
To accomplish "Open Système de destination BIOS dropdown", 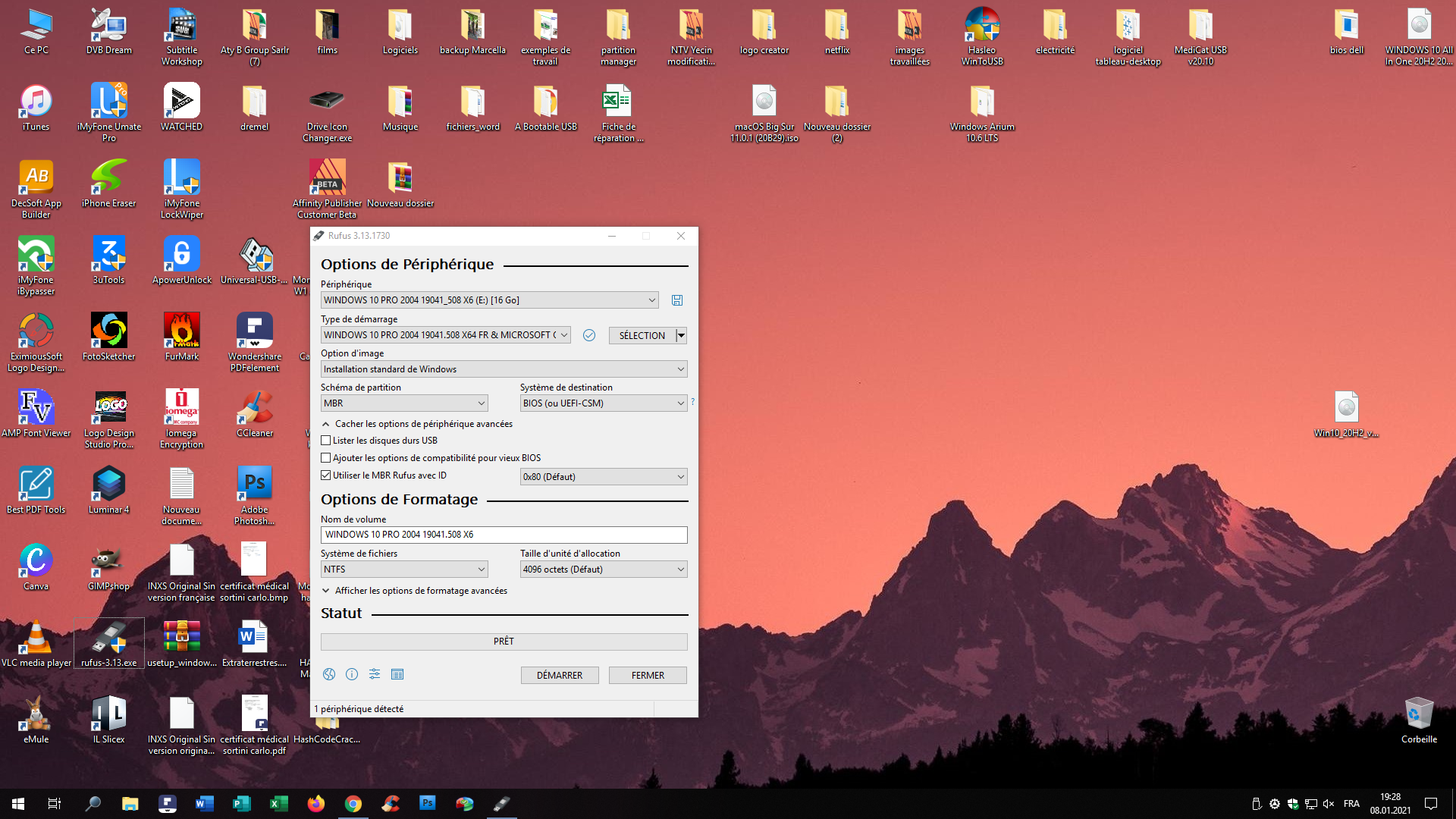I will tap(603, 403).
